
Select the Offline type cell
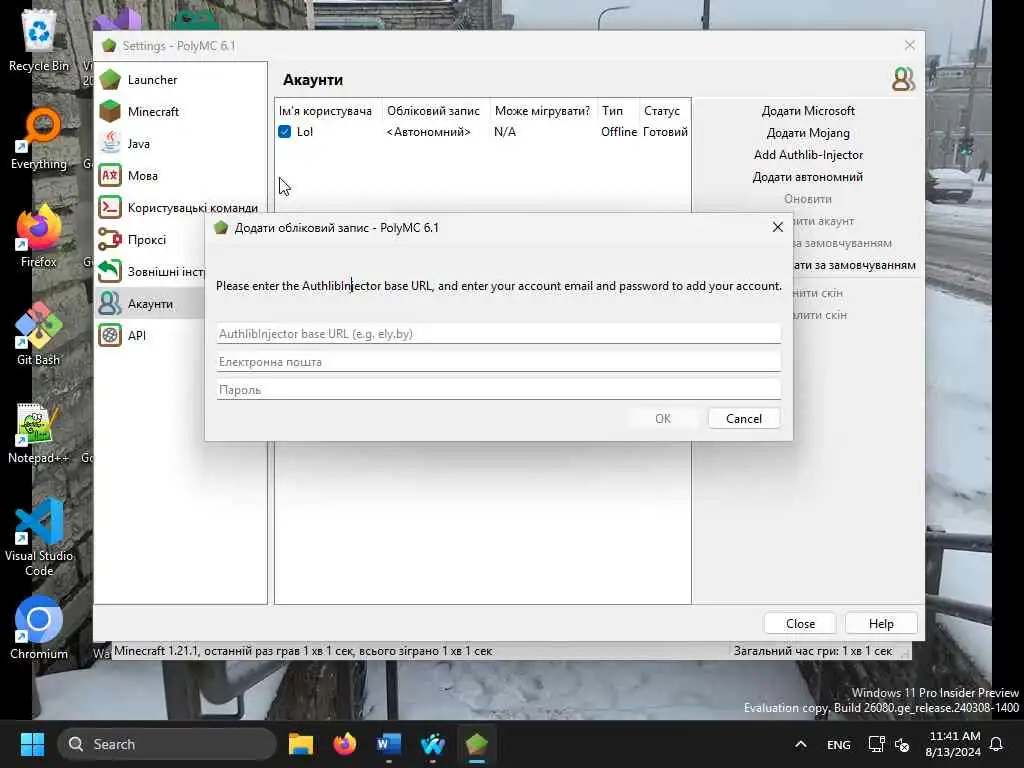point(618,132)
